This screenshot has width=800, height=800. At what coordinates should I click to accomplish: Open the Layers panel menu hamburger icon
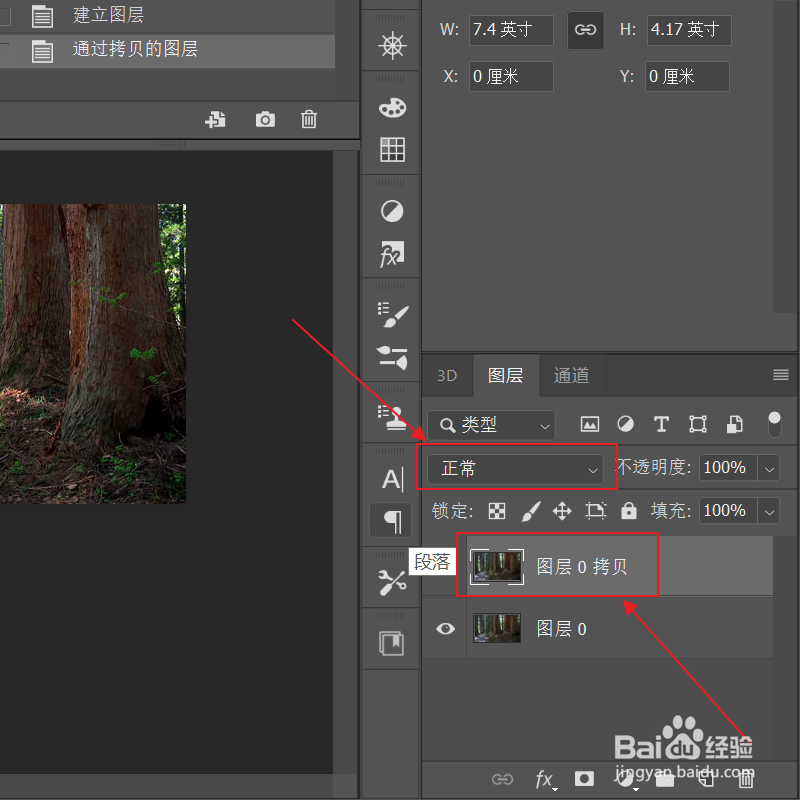click(x=781, y=375)
